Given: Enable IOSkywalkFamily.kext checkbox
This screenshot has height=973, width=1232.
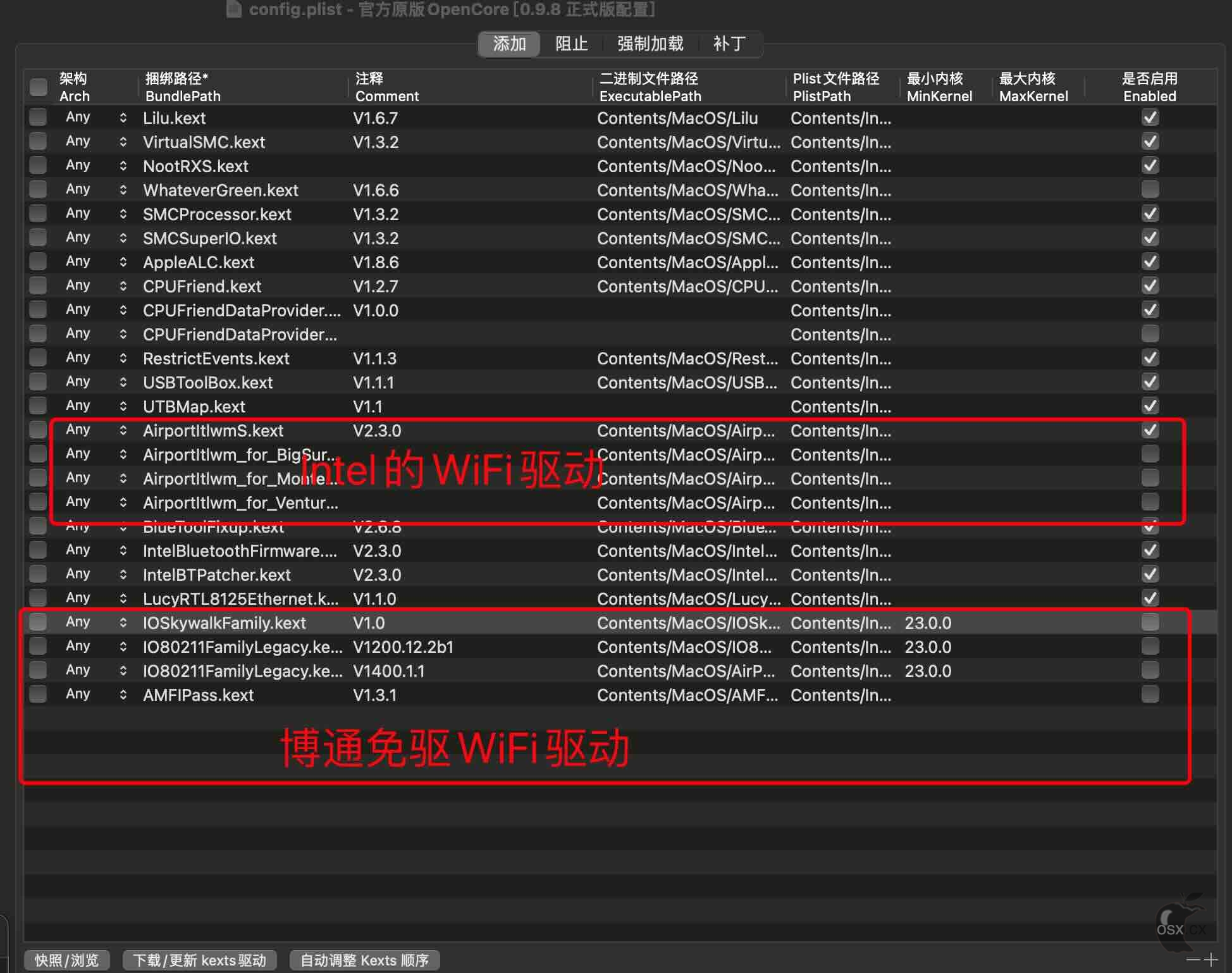Looking at the screenshot, I should click(x=1150, y=622).
